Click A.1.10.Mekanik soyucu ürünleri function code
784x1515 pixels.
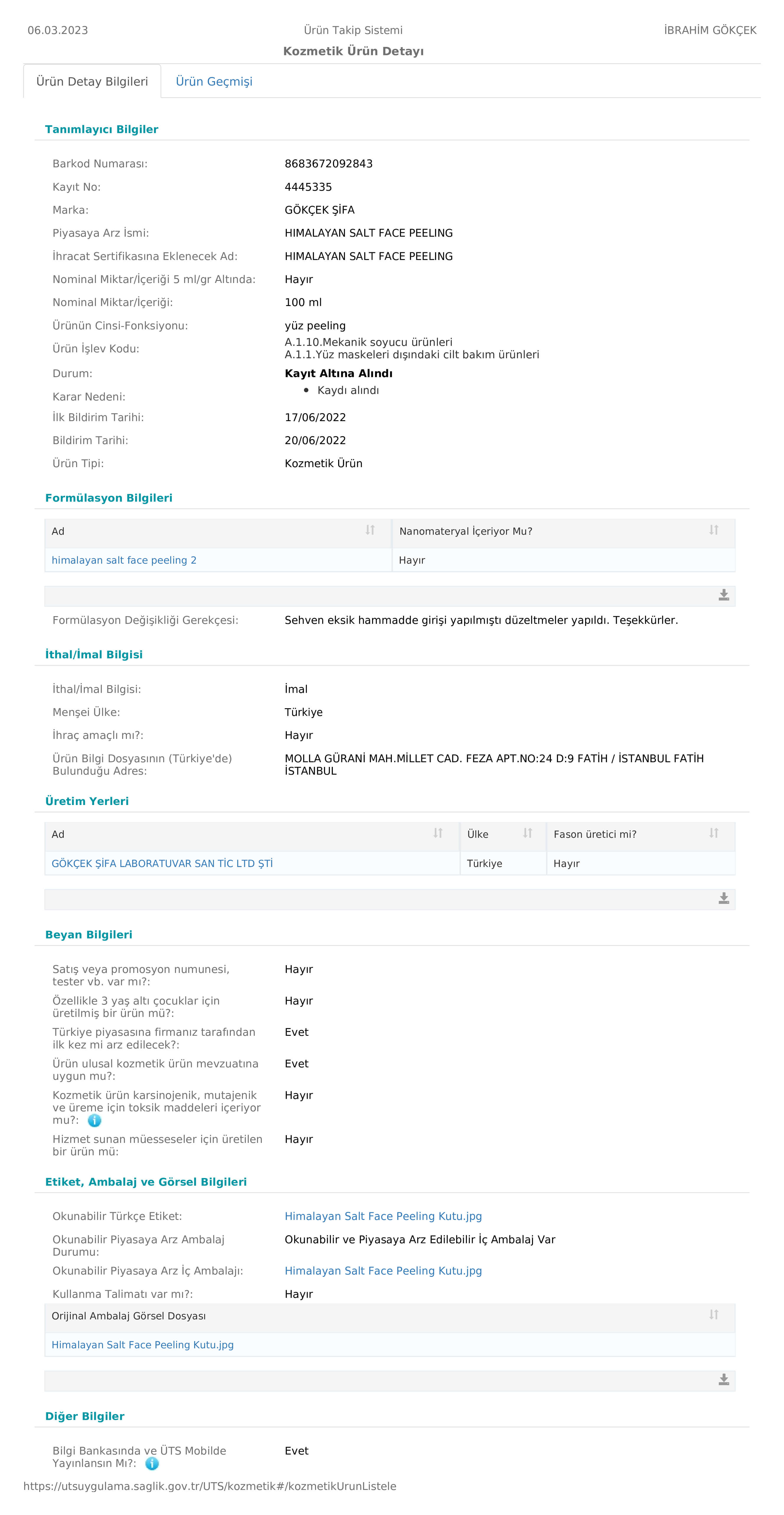[369, 342]
